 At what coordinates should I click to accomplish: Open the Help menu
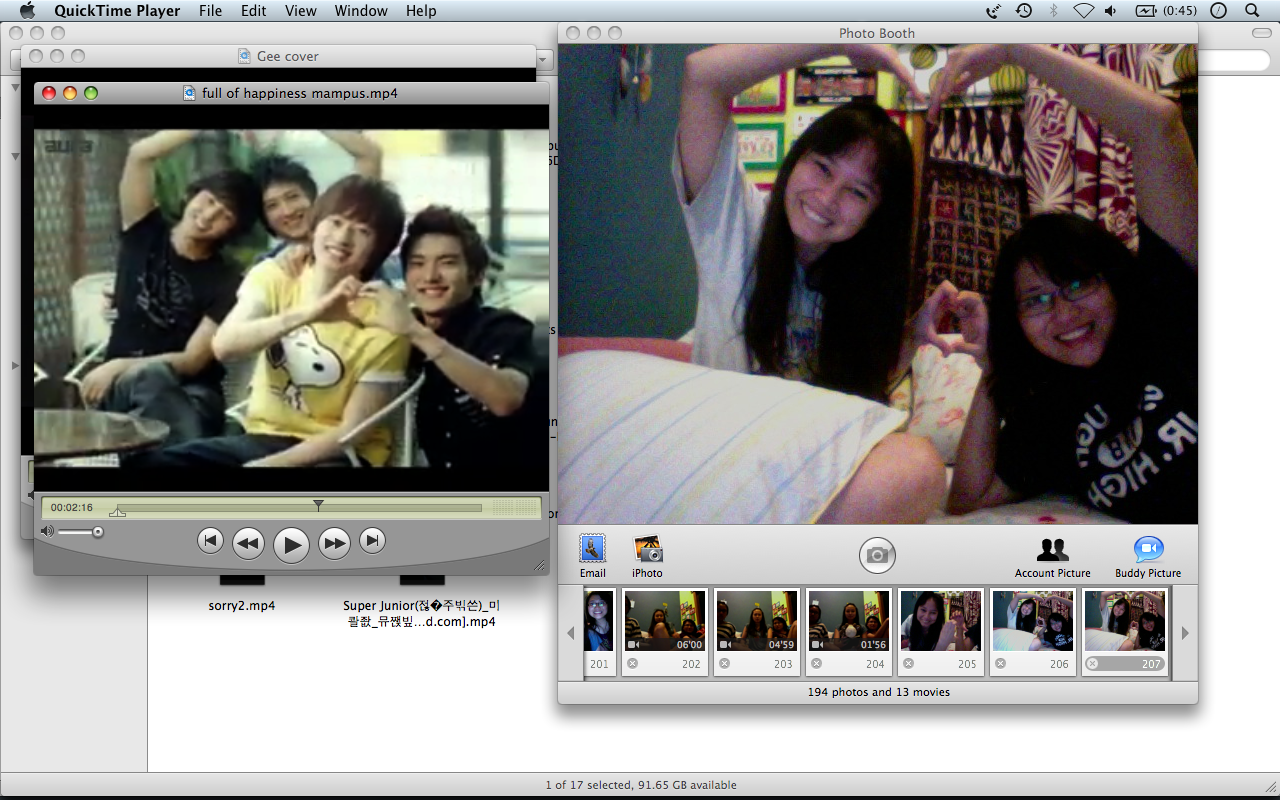[x=421, y=11]
